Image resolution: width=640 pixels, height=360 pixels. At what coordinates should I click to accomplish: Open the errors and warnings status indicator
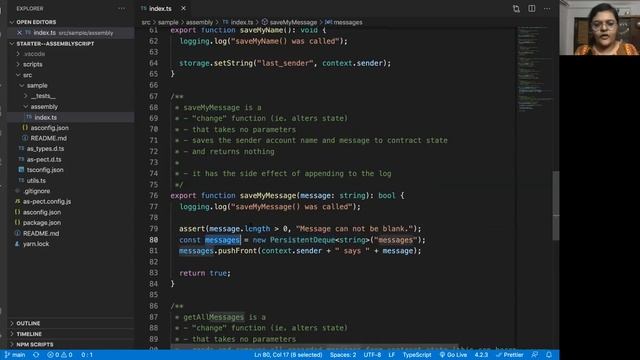pyautogui.click(x=60, y=355)
